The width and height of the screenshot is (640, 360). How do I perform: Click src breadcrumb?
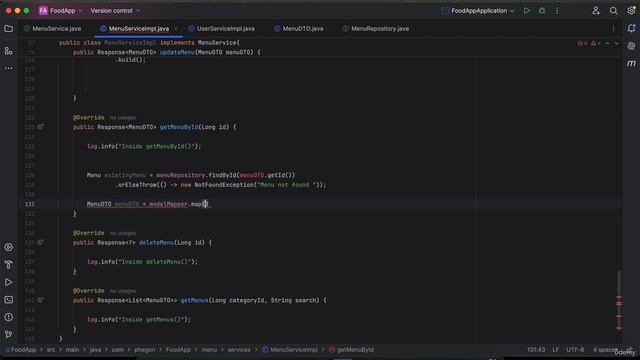click(x=51, y=350)
